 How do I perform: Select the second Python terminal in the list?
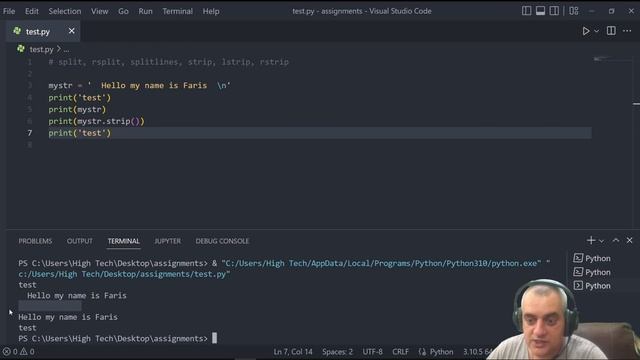point(592,272)
